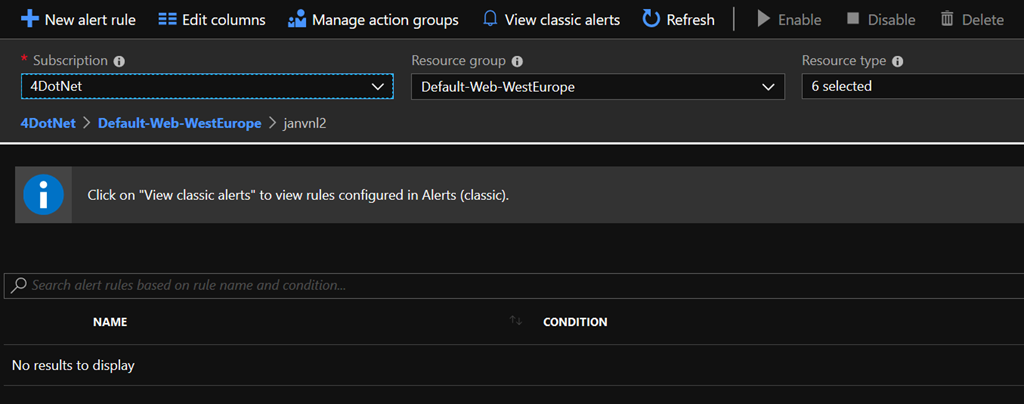Click the Edit columns icon
Viewport: 1024px width, 404px height.
coord(168,20)
